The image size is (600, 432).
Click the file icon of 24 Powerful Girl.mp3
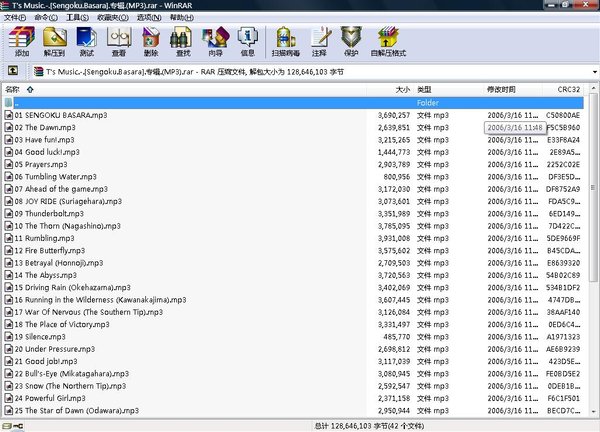[8, 398]
